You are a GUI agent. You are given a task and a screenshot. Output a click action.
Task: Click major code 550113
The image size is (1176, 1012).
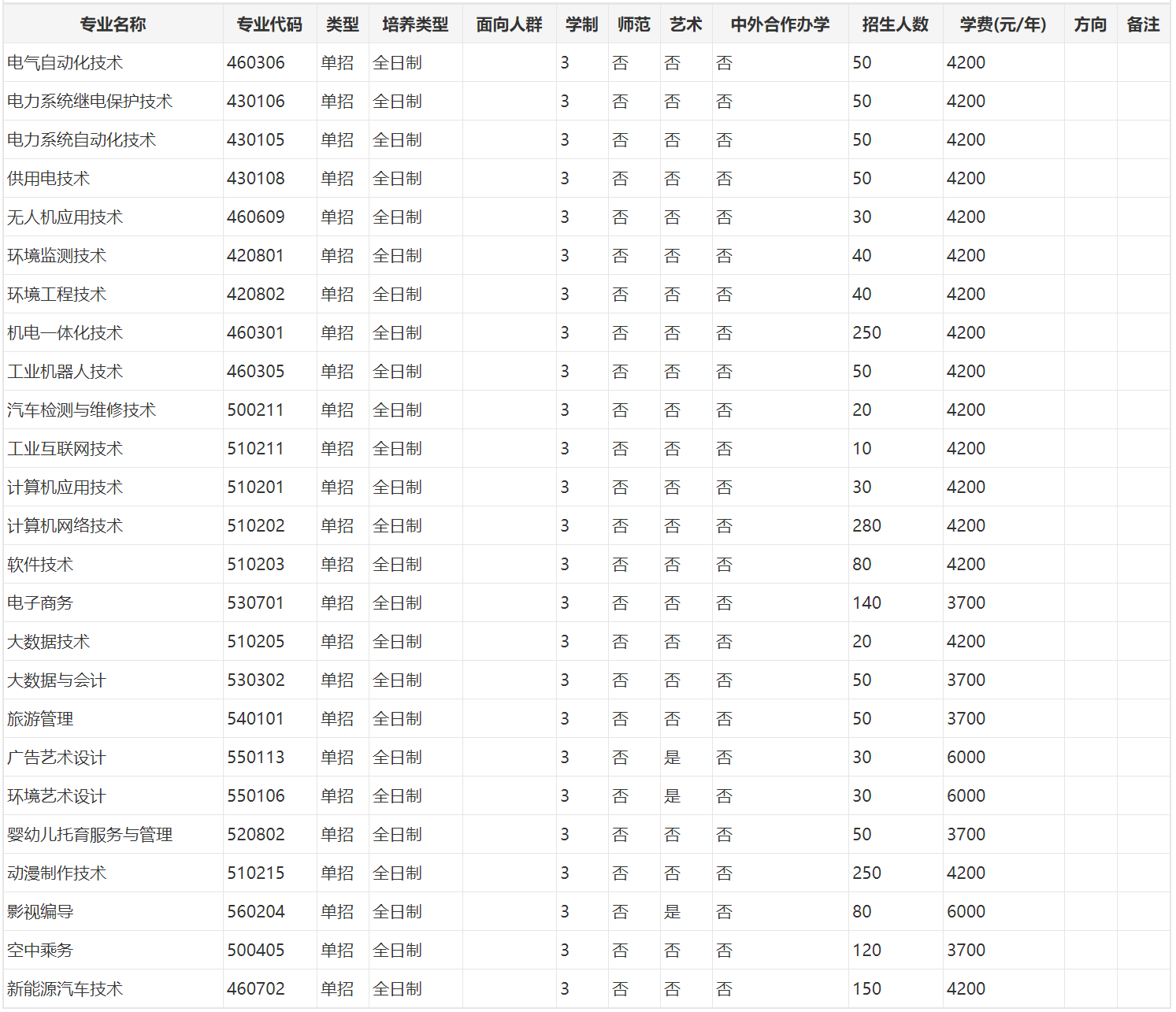tap(256, 757)
